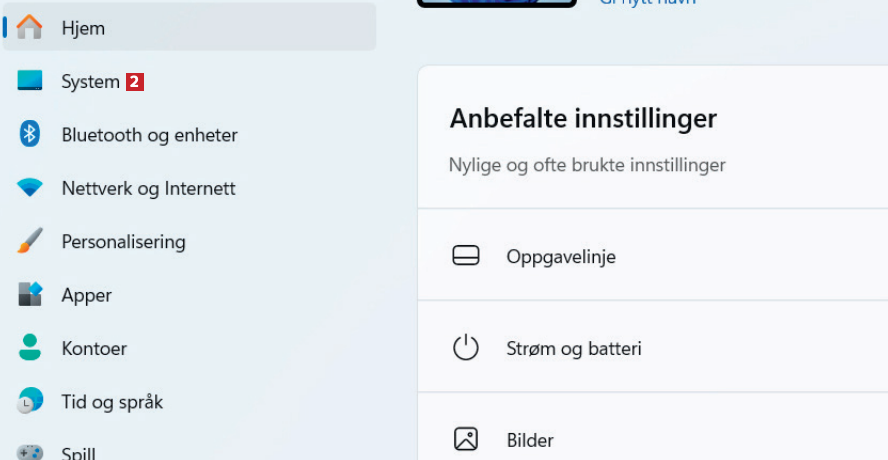The width and height of the screenshot is (888, 460).
Task: Click the System monitor icon
Action: coord(30,81)
